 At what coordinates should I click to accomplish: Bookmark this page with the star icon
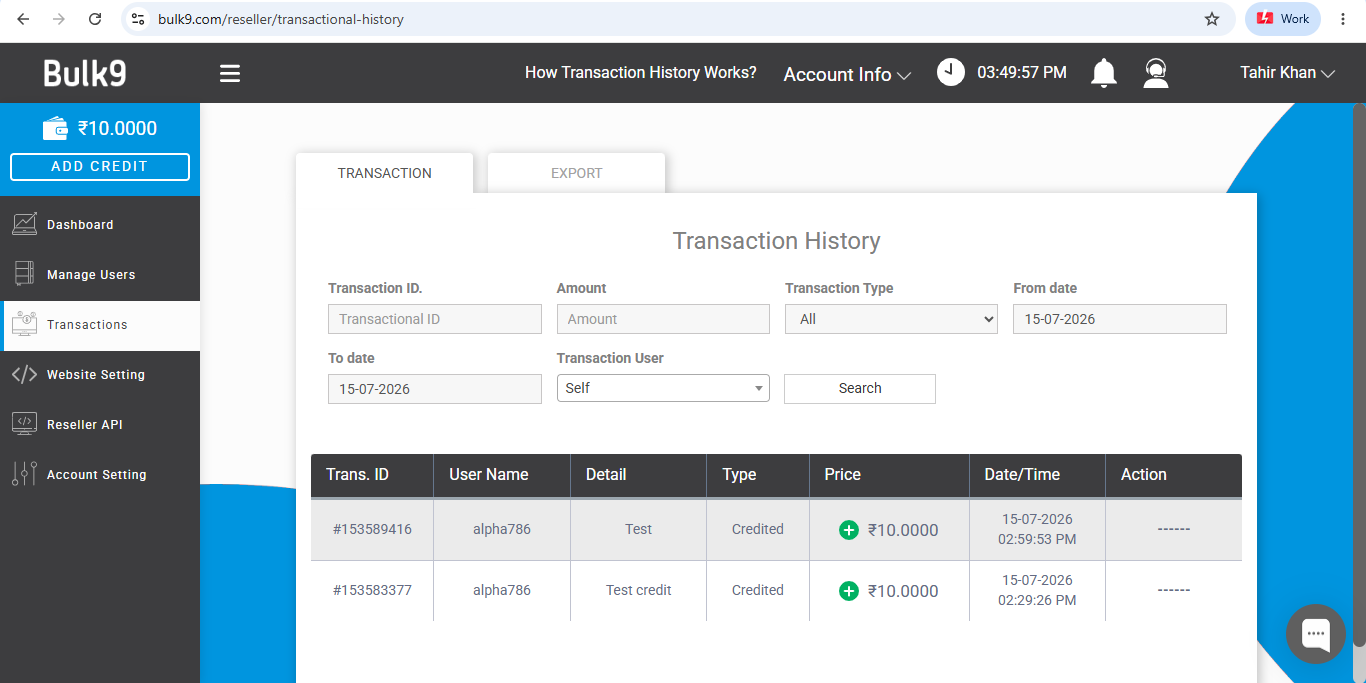point(1212,19)
